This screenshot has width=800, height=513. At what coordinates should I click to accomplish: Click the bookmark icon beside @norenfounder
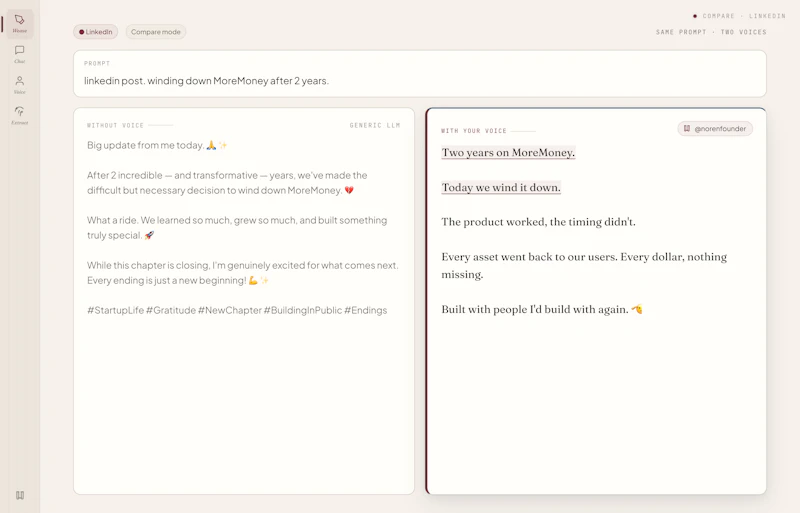(x=687, y=129)
